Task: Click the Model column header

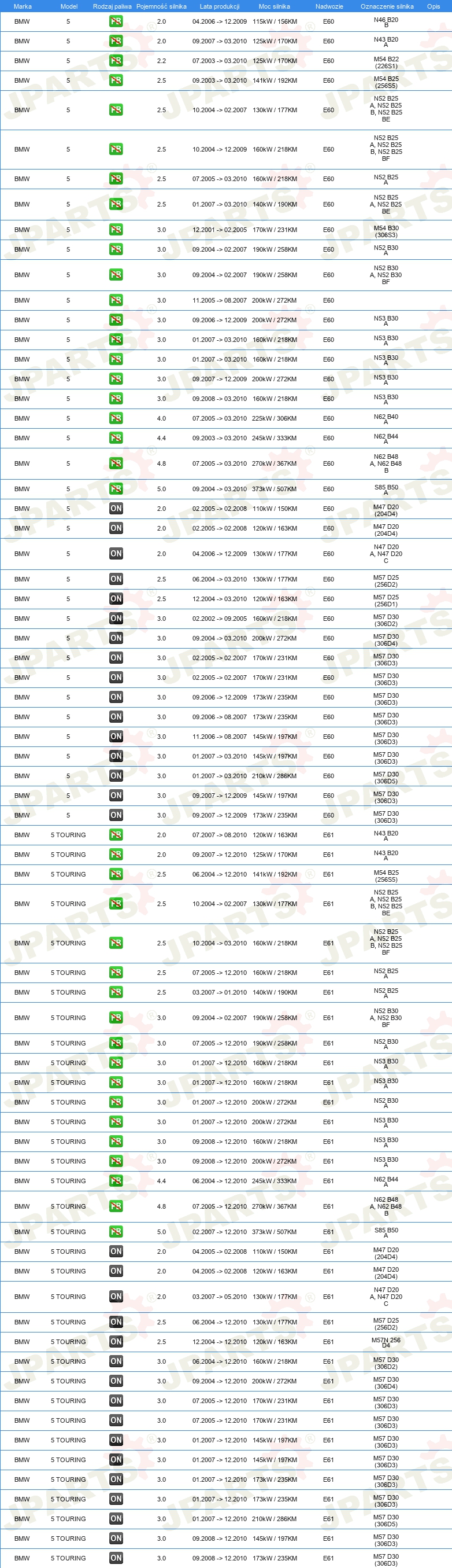Action: (x=69, y=6)
